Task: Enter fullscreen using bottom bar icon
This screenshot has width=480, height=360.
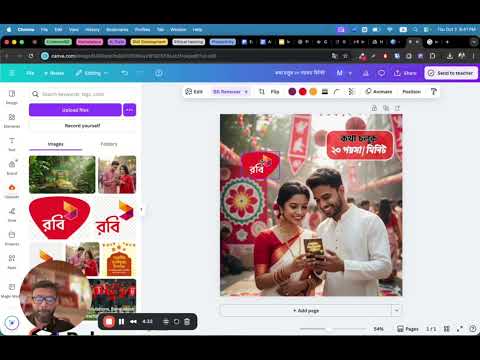Action: point(460,329)
